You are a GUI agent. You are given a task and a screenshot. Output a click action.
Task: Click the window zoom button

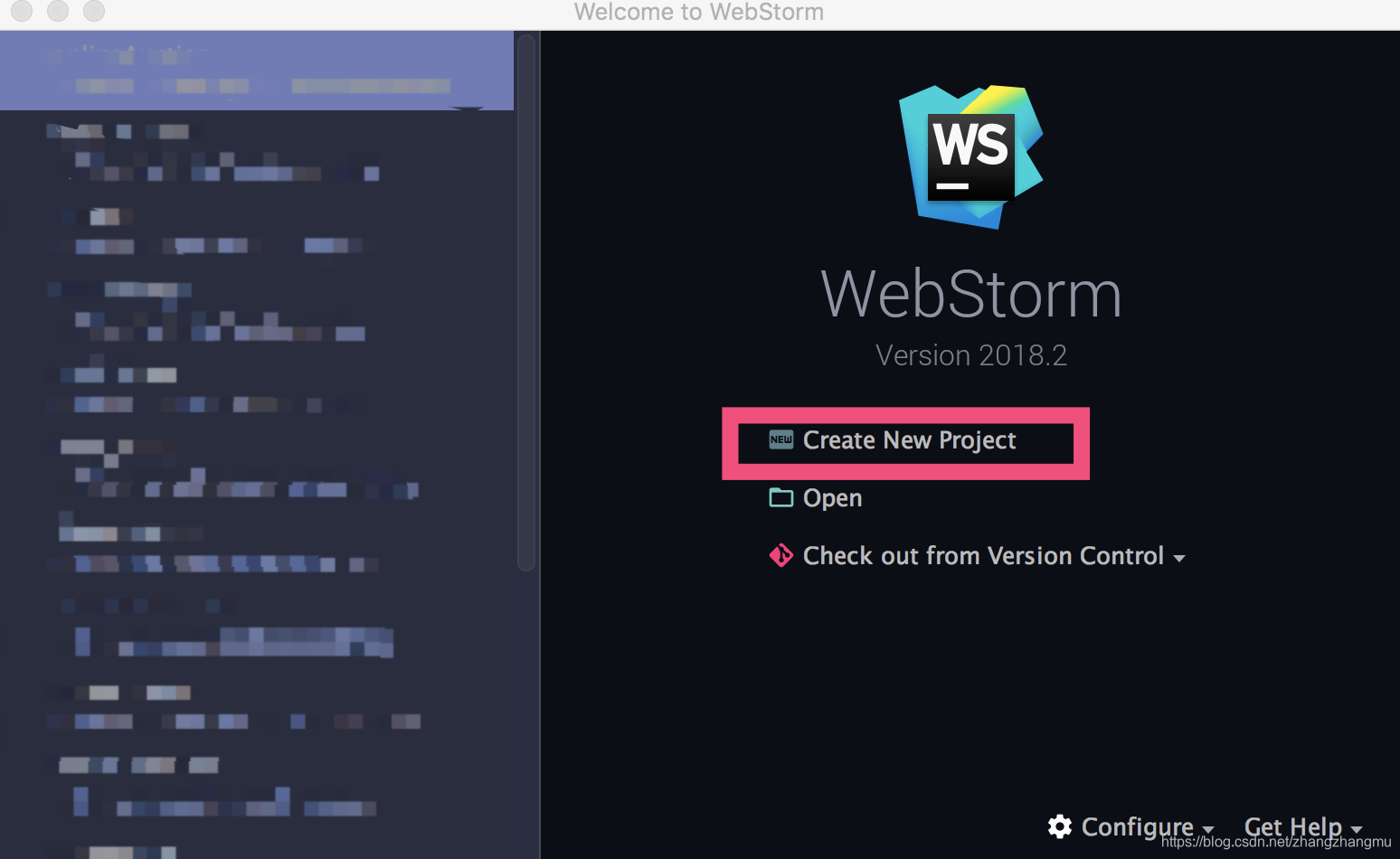94,10
